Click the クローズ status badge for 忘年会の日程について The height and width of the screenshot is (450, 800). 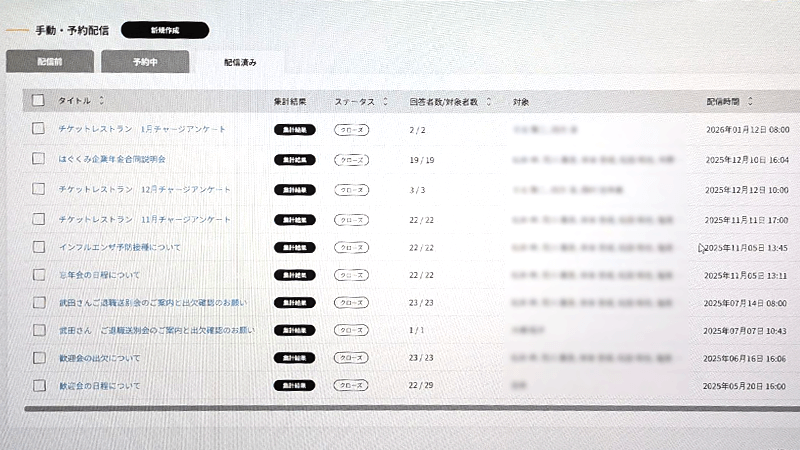(x=351, y=275)
